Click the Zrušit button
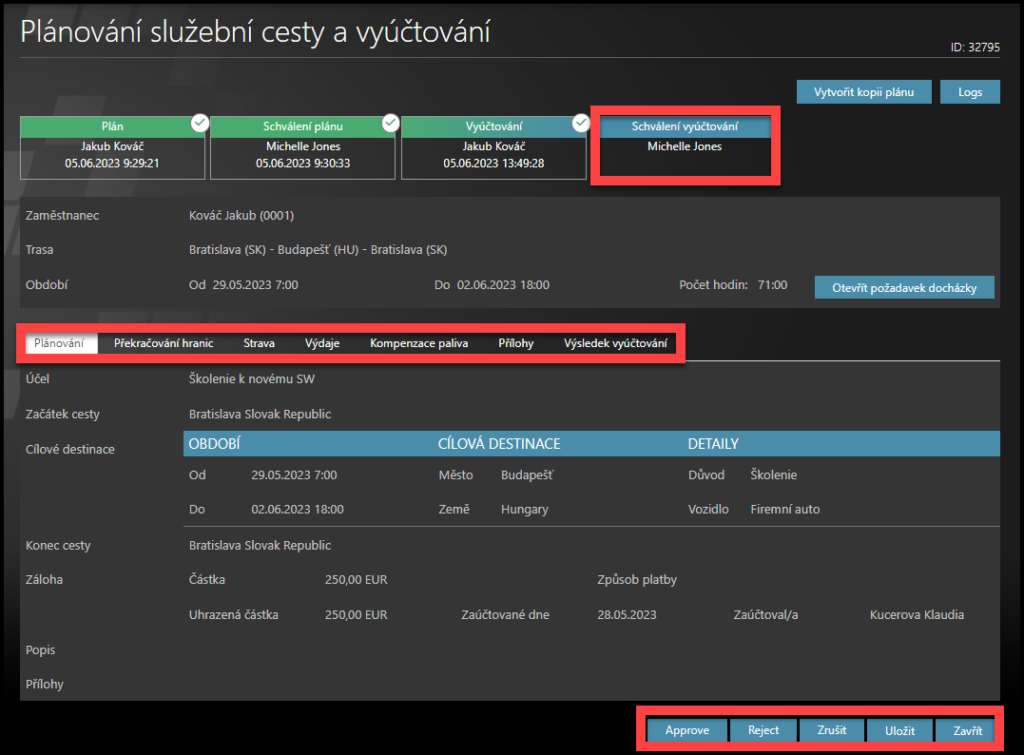 tap(830, 730)
